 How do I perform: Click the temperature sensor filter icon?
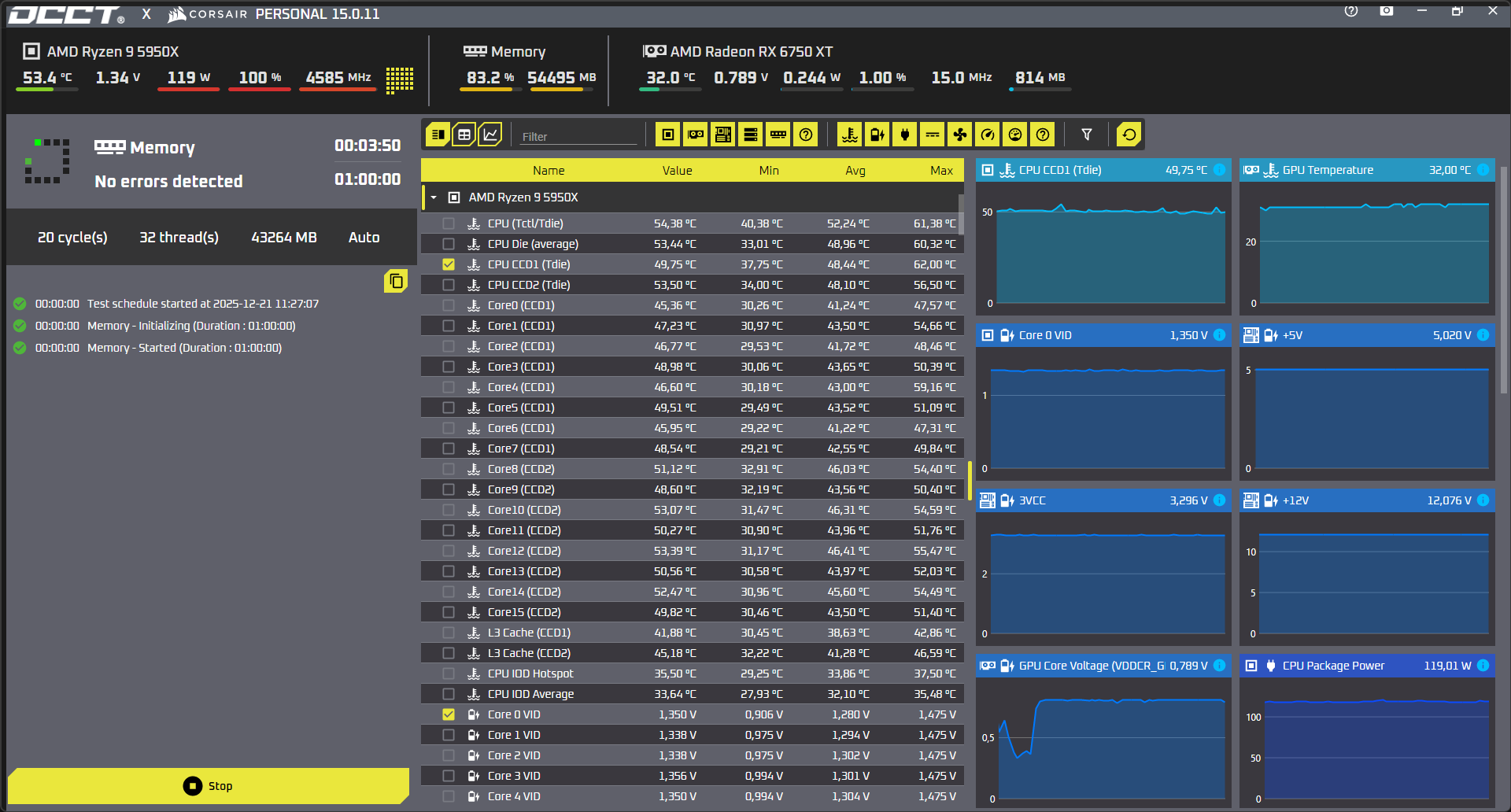pos(850,135)
